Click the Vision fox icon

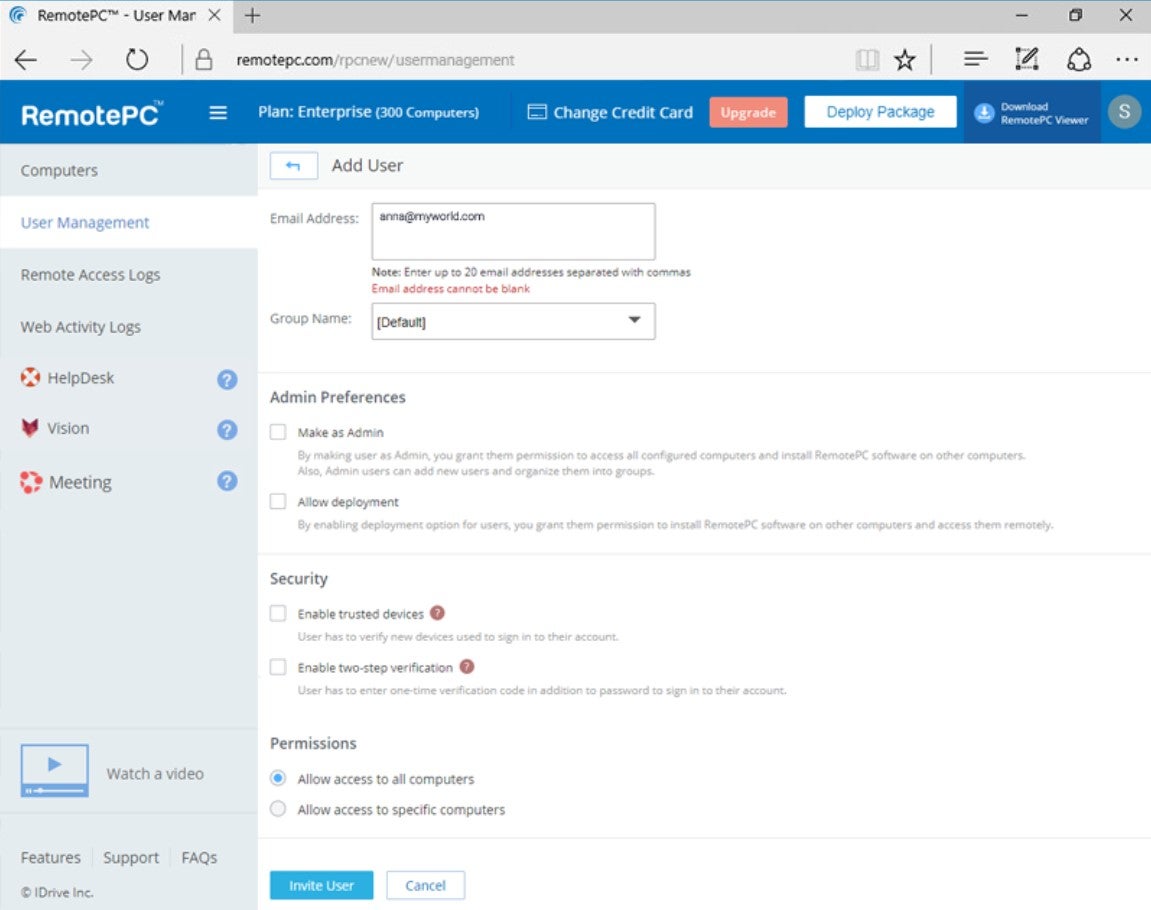click(30, 428)
